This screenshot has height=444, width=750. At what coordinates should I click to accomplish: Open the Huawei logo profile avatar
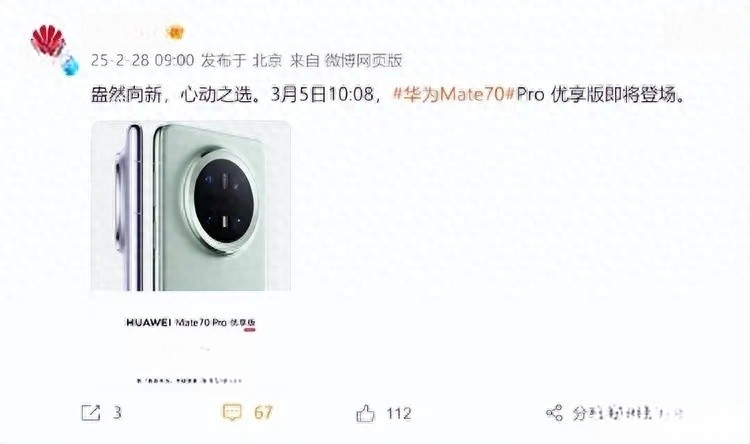tap(48, 42)
